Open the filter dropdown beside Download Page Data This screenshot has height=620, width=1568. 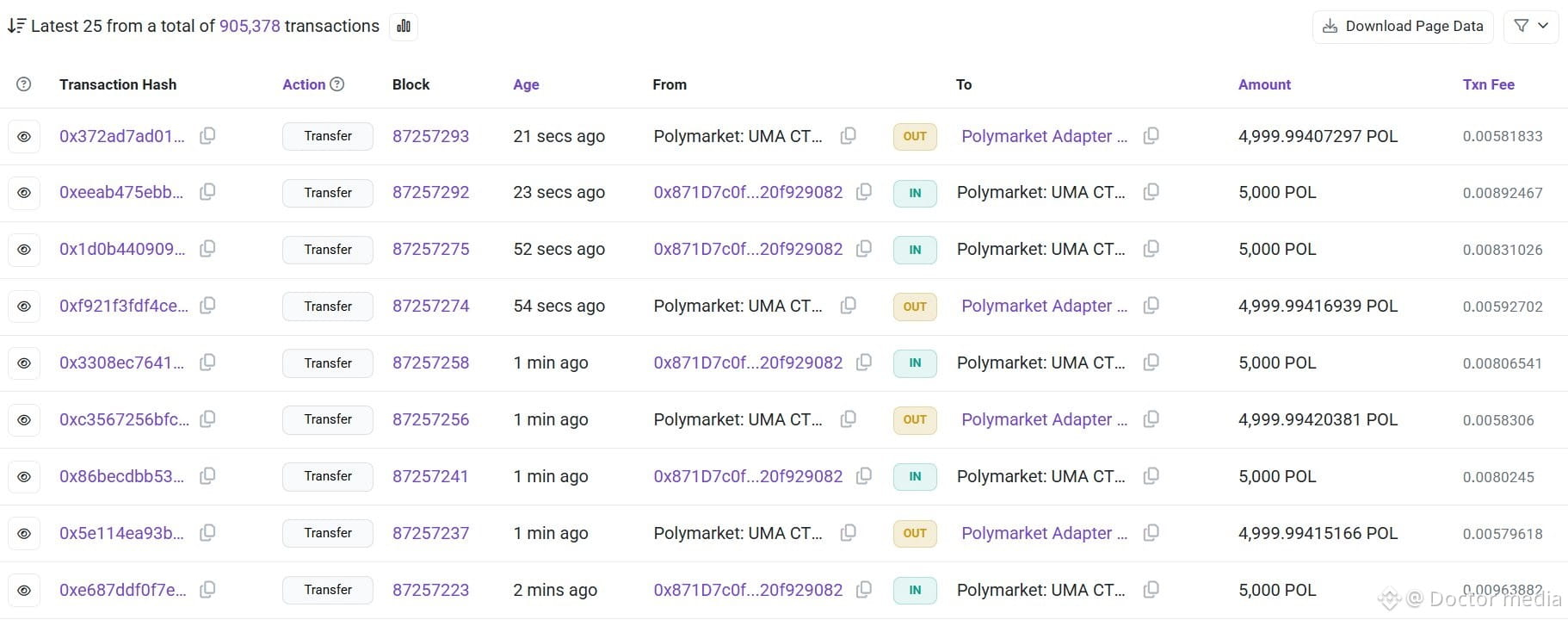(x=1531, y=26)
